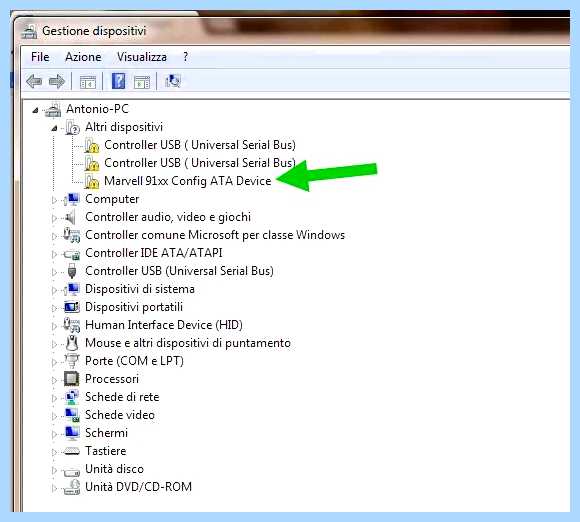Select first Controller USB ( Universal Serial Bus) under Altri dispositivi
The height and width of the screenshot is (522, 580).
[200, 145]
